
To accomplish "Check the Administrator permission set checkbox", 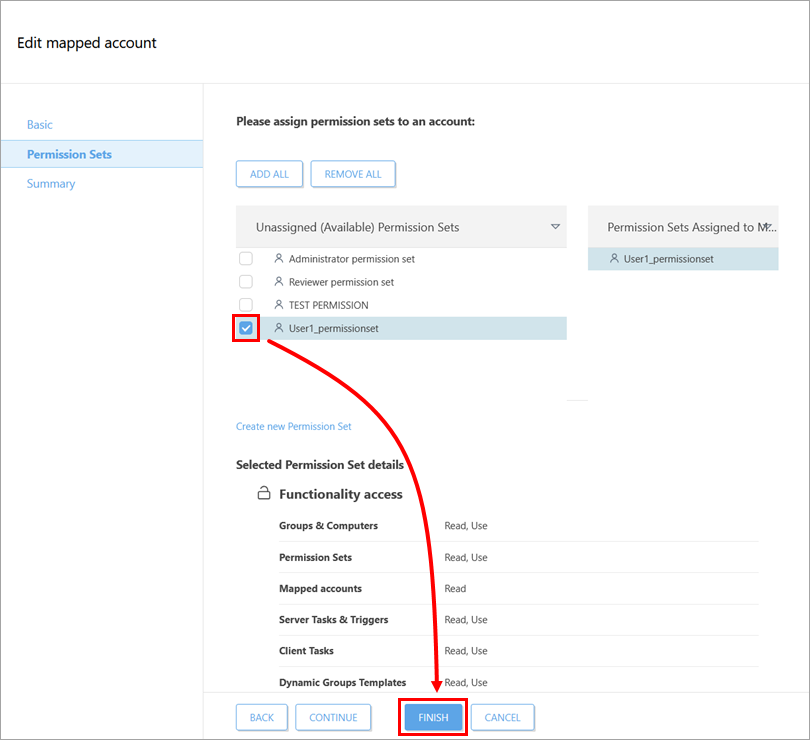I will point(246,259).
